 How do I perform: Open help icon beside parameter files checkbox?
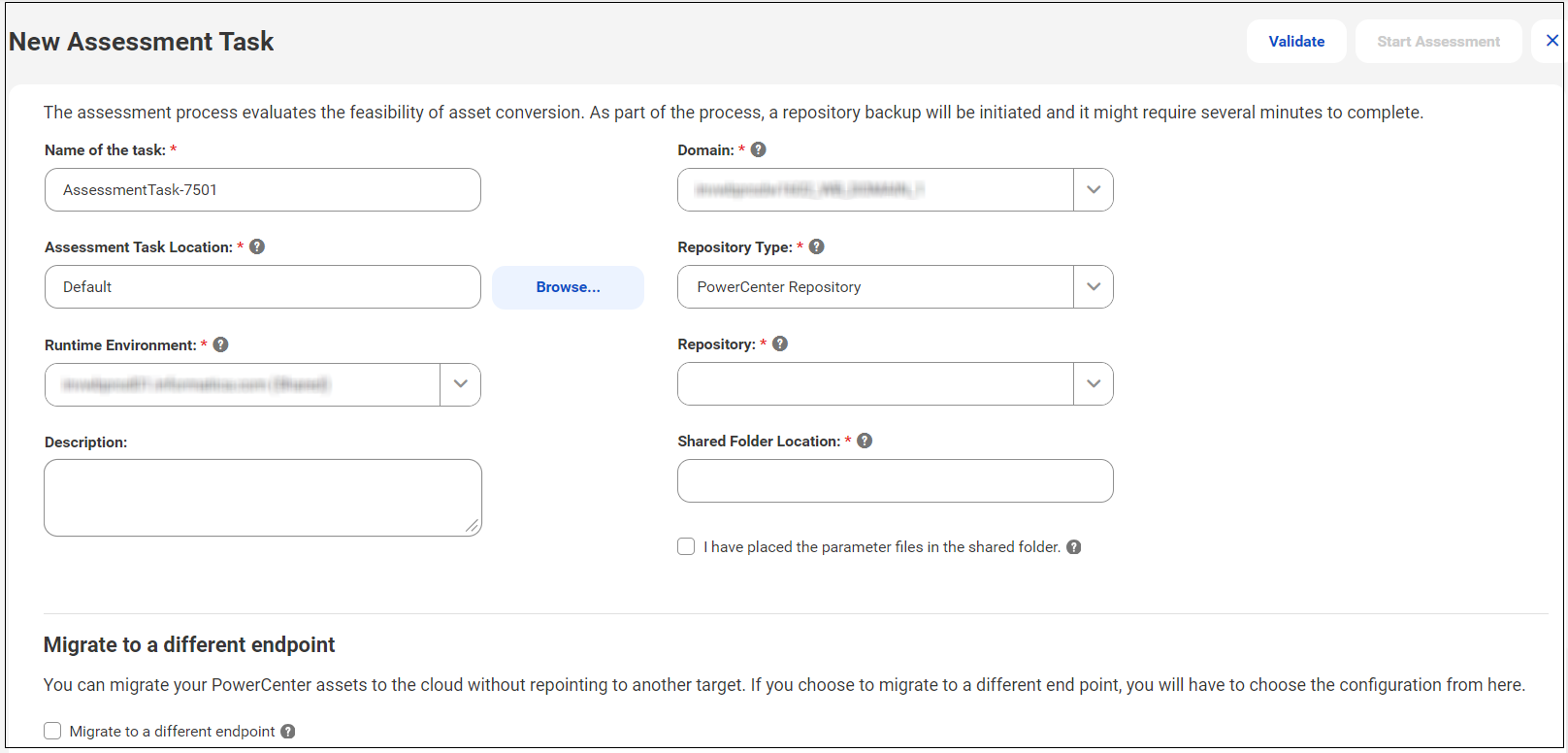[x=1074, y=547]
